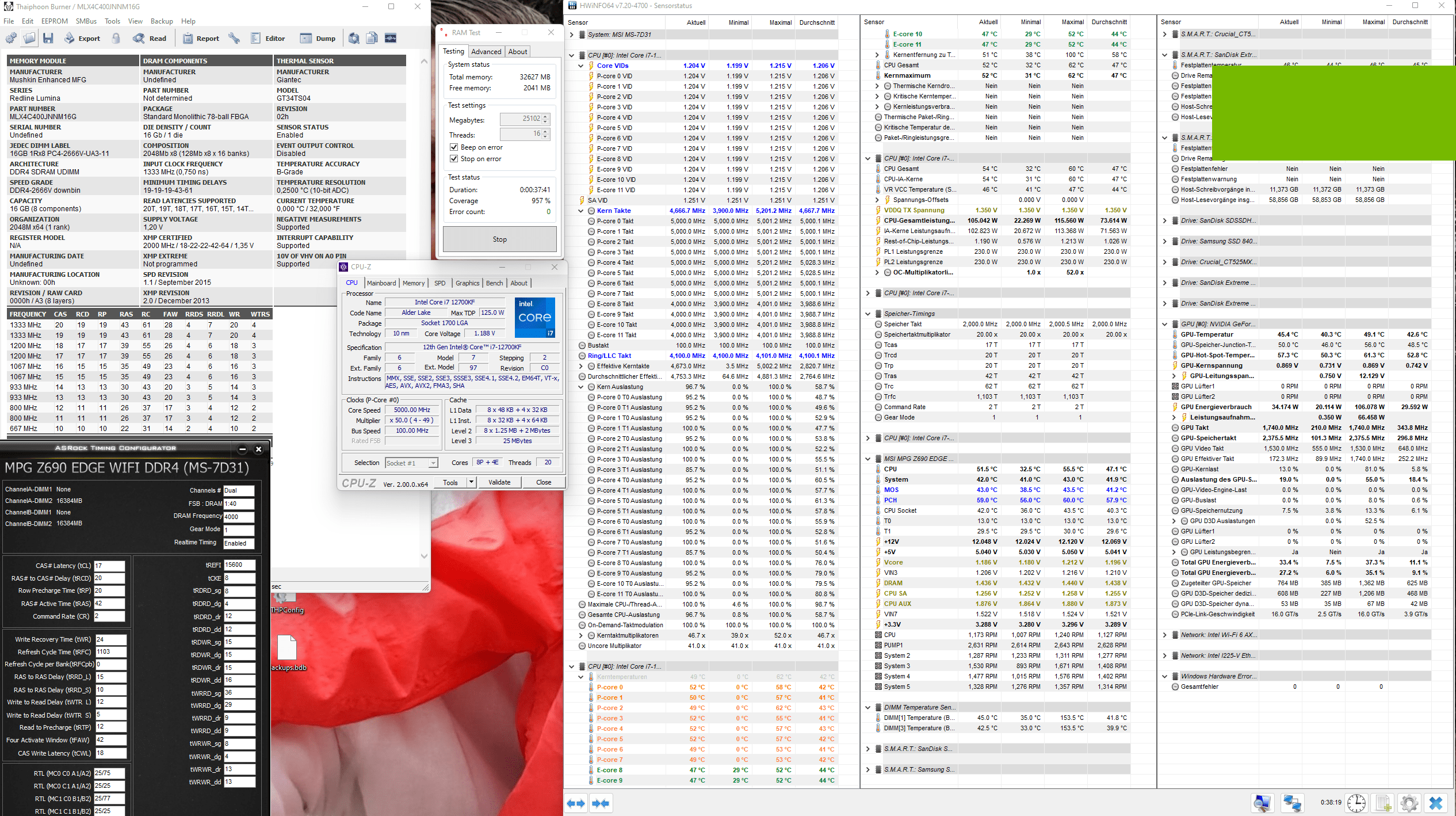Click the save floppy disk icon in Thaiphoon Burner
This screenshot has height=816, width=1456.
48,39
